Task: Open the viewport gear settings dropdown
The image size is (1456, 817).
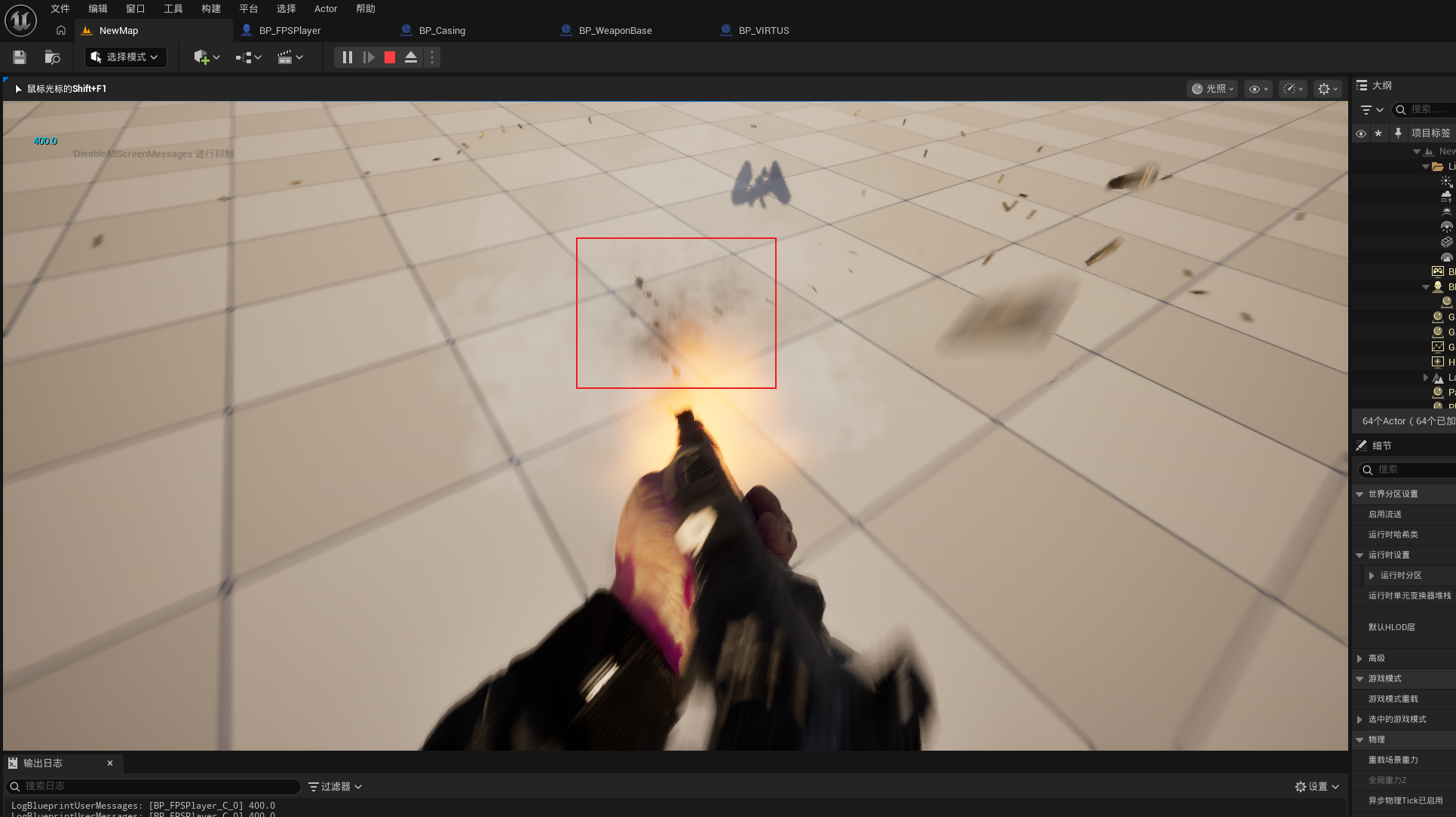Action: click(x=1328, y=89)
